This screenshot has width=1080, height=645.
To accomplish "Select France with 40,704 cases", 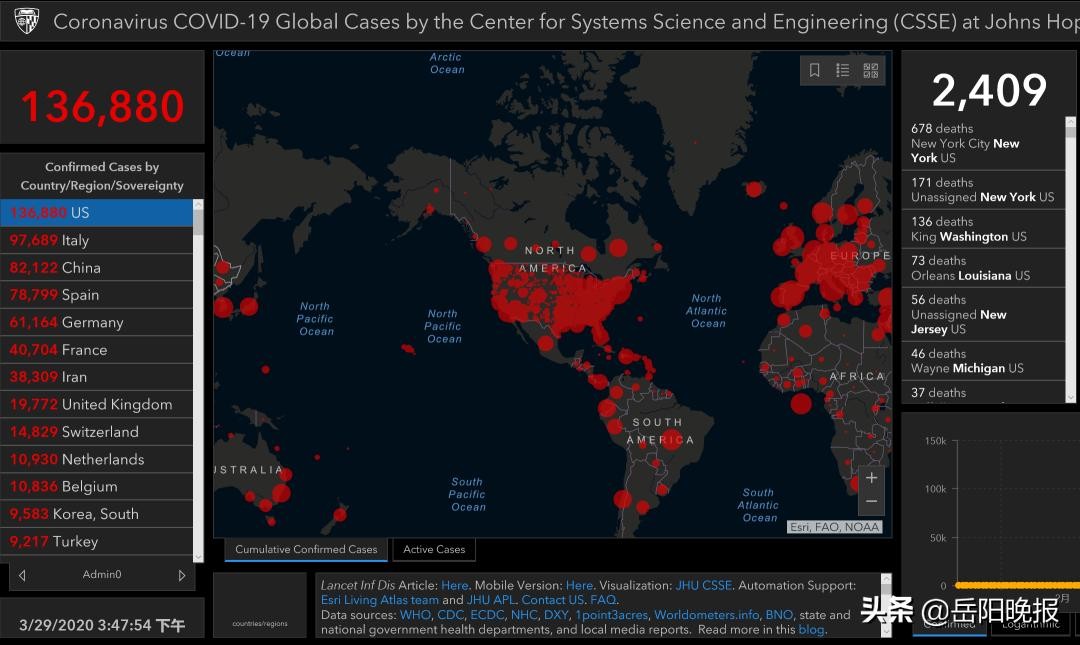I will (x=96, y=349).
